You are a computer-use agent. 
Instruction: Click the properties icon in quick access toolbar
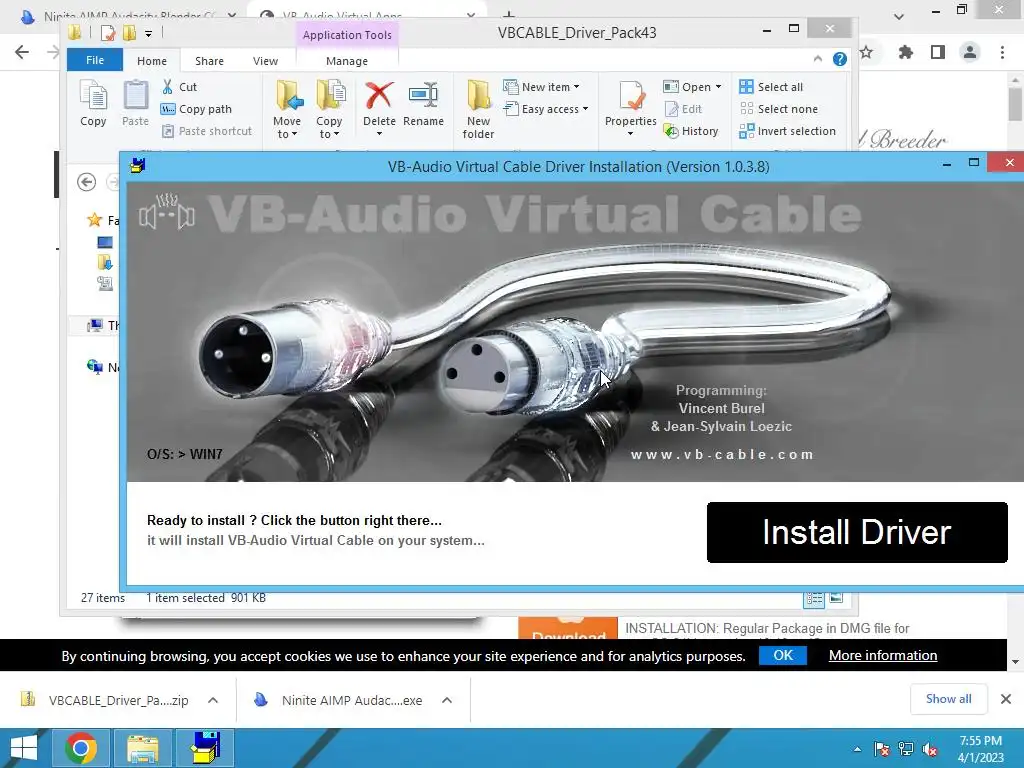pos(108,33)
